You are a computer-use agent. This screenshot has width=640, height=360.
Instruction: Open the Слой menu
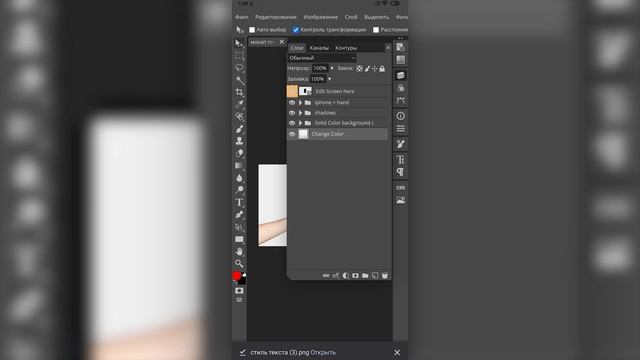pyautogui.click(x=351, y=17)
